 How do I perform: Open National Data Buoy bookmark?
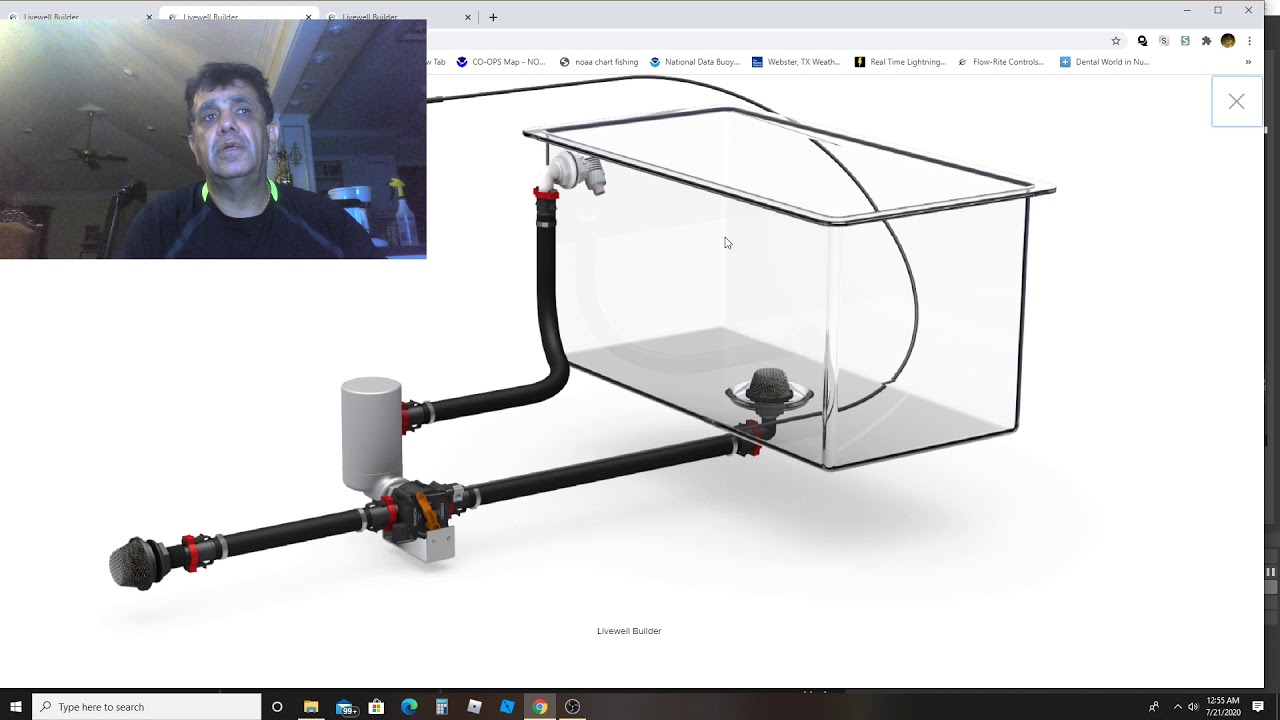pos(695,62)
